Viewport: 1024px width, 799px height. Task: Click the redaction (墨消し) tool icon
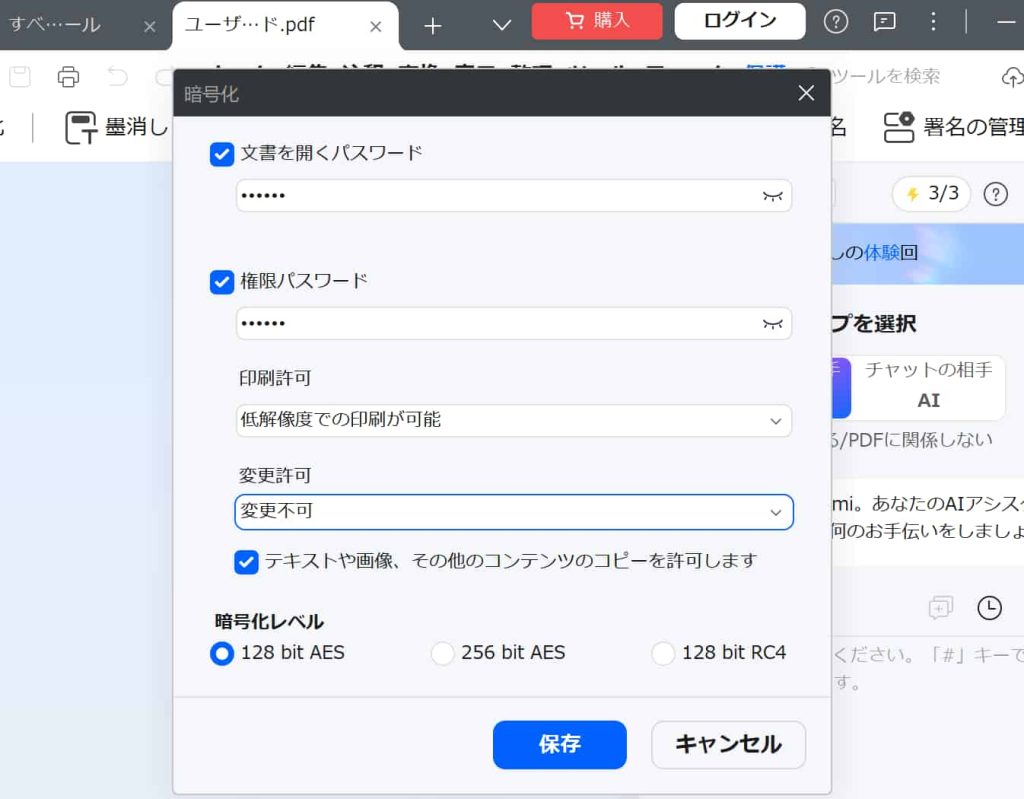click(81, 127)
